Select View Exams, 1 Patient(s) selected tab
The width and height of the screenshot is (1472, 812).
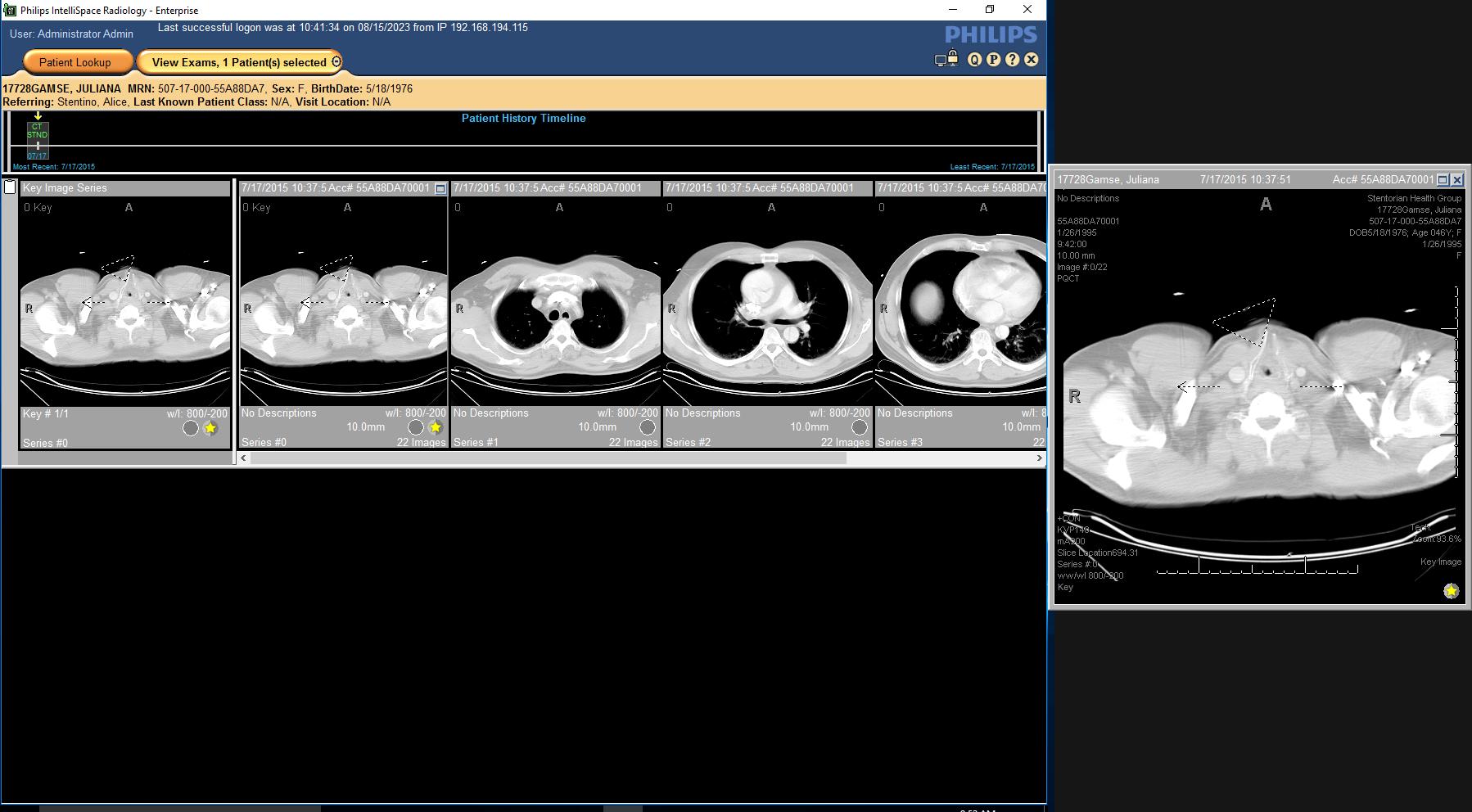[239, 62]
